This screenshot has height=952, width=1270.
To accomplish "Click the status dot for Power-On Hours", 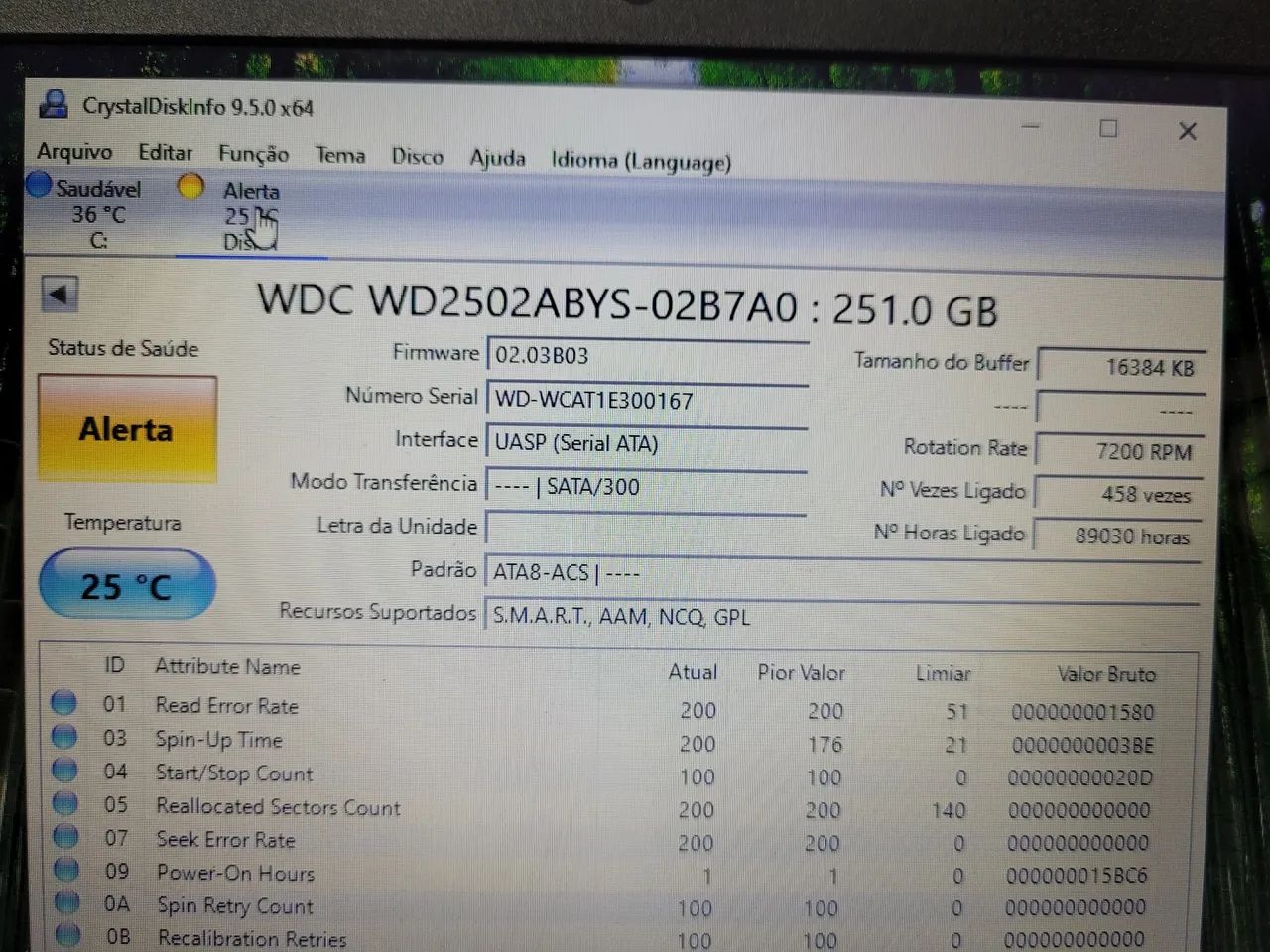I will point(67,870).
